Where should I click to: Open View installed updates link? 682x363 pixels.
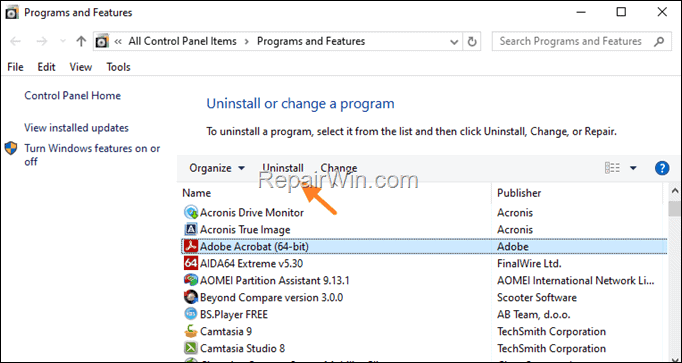77,128
